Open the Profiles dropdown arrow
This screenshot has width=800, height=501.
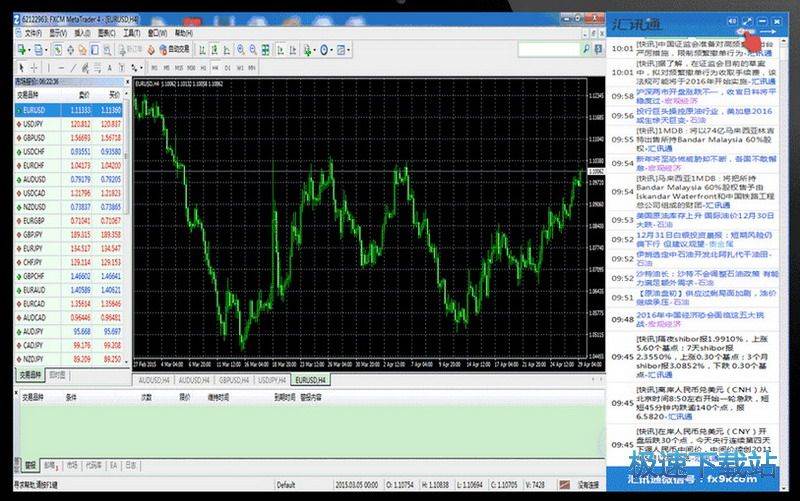coord(46,50)
